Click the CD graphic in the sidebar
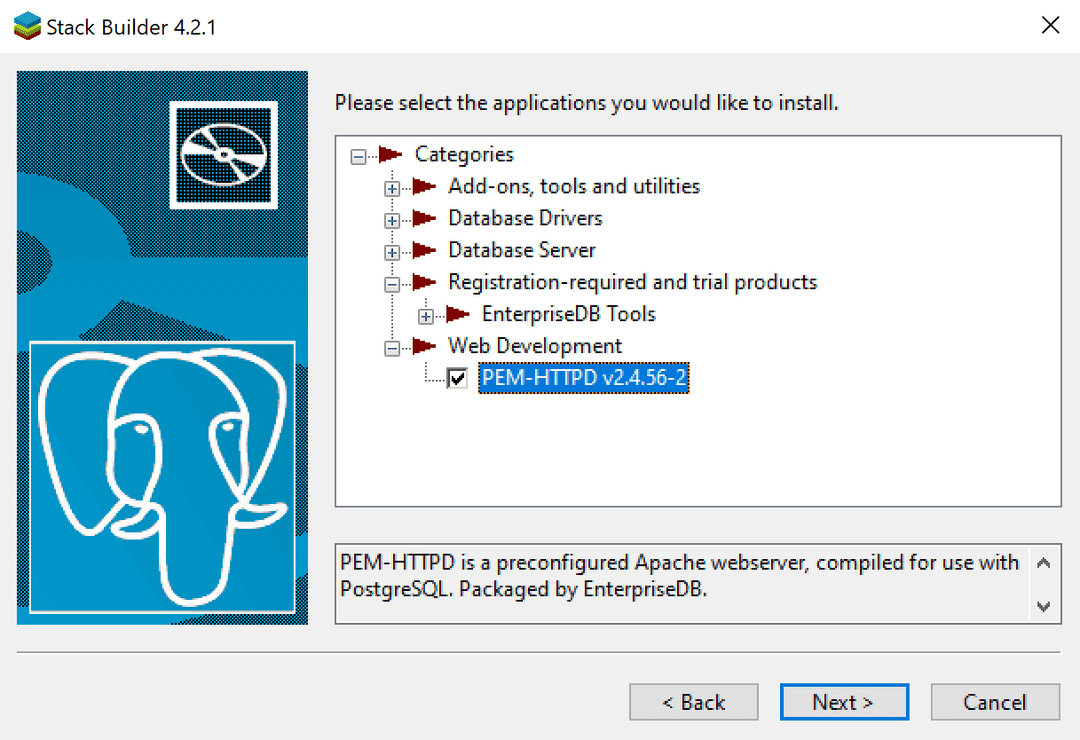This screenshot has width=1080, height=740. coord(224,155)
